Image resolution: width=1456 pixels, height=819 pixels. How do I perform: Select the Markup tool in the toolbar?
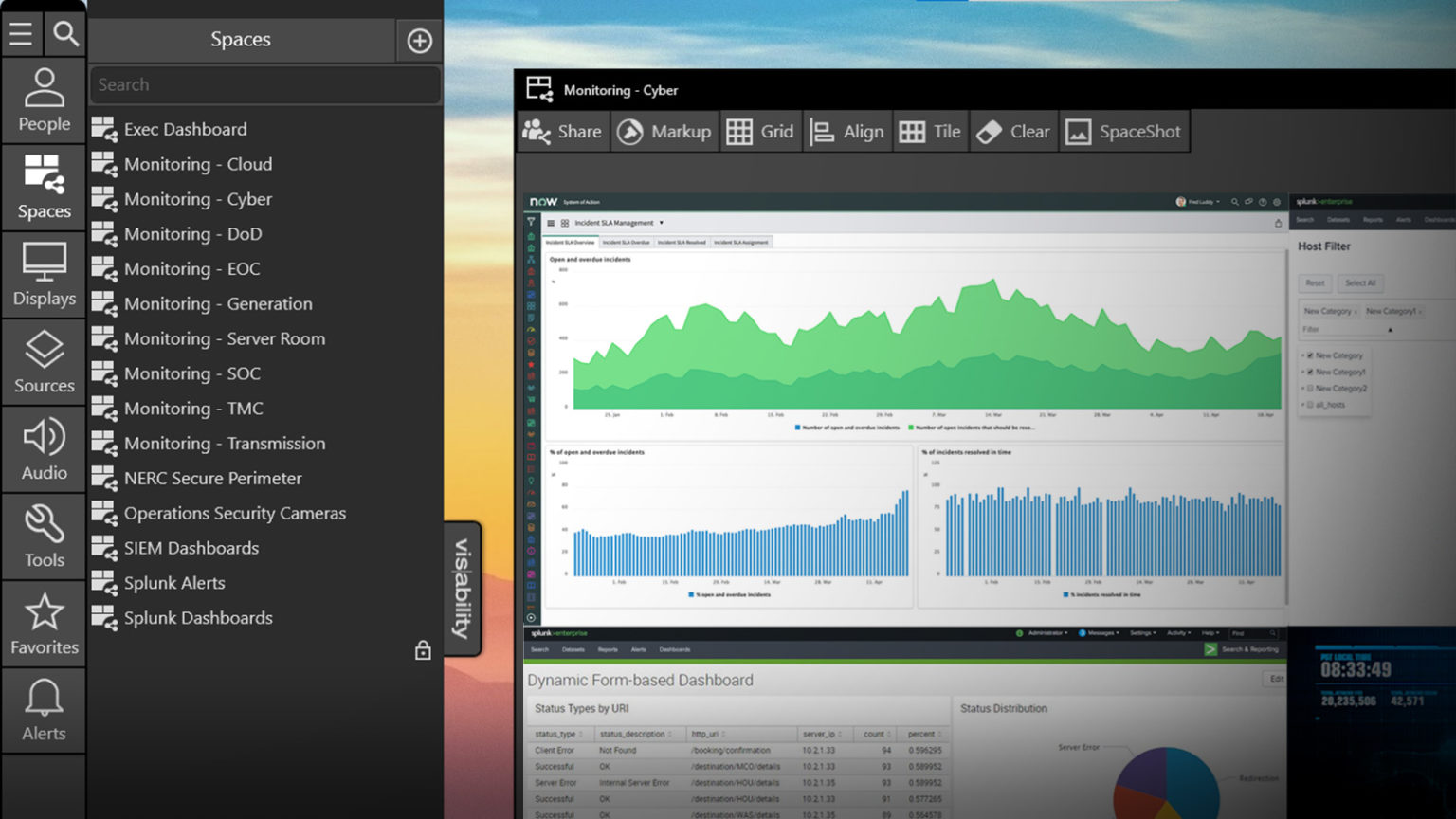point(664,131)
